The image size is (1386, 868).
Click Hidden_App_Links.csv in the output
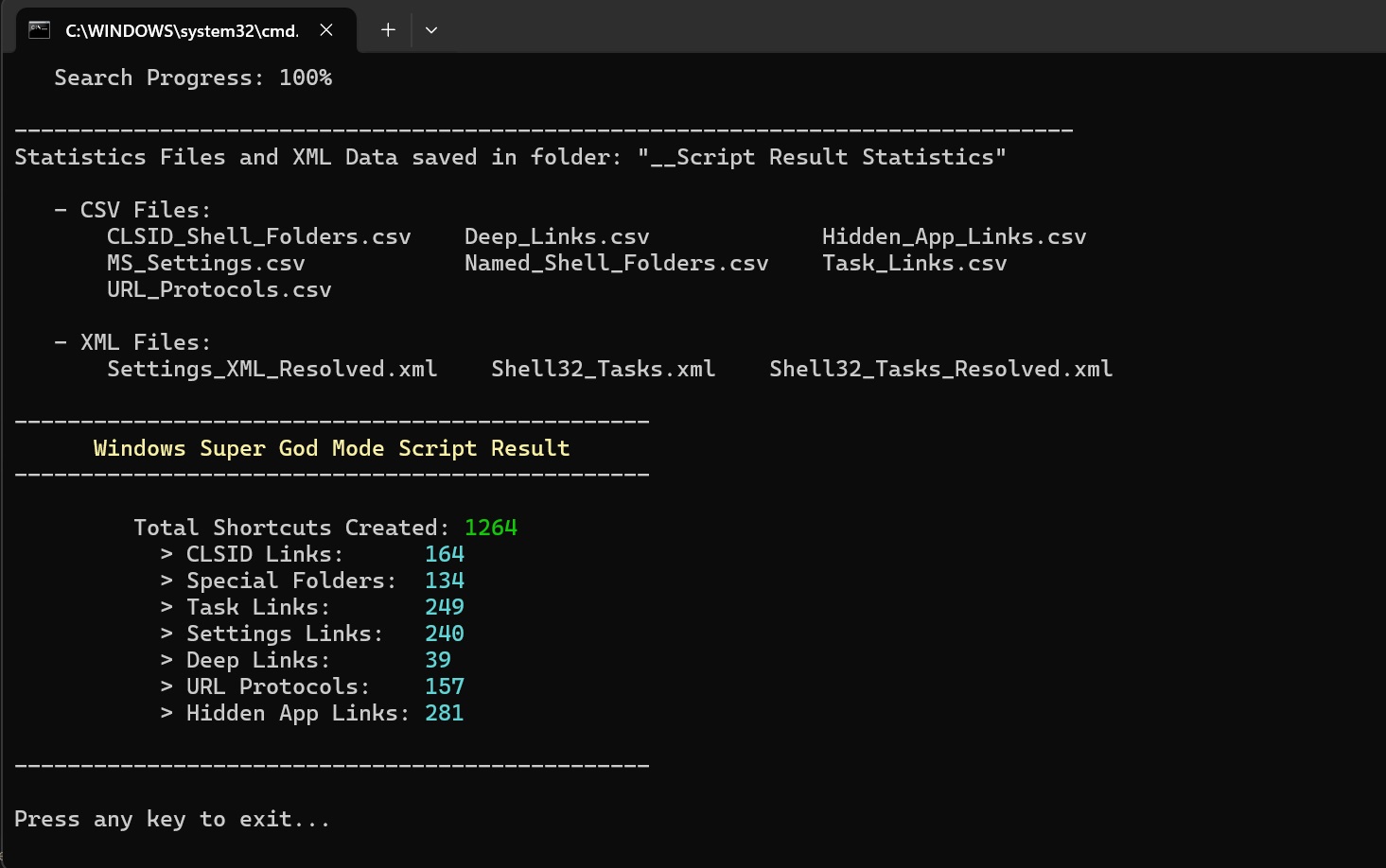pyautogui.click(x=954, y=235)
